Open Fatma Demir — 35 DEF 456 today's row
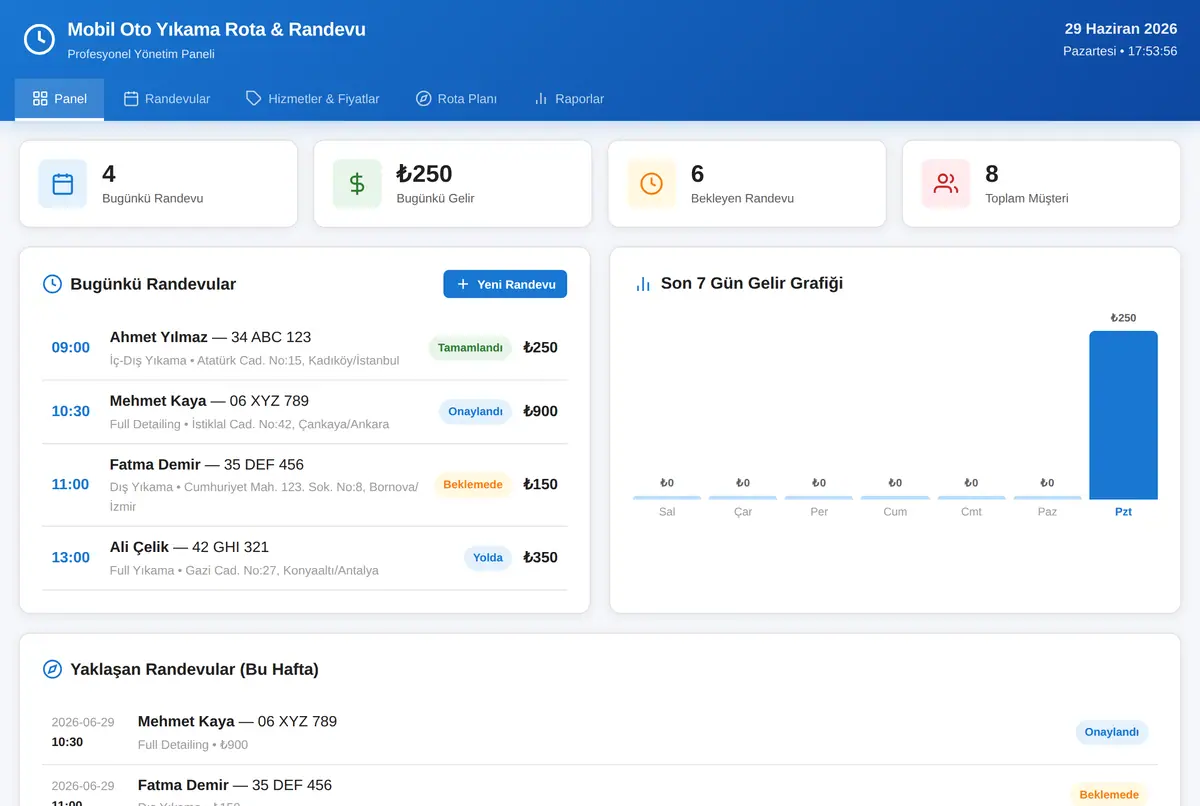The width and height of the screenshot is (1200, 806). click(305, 485)
